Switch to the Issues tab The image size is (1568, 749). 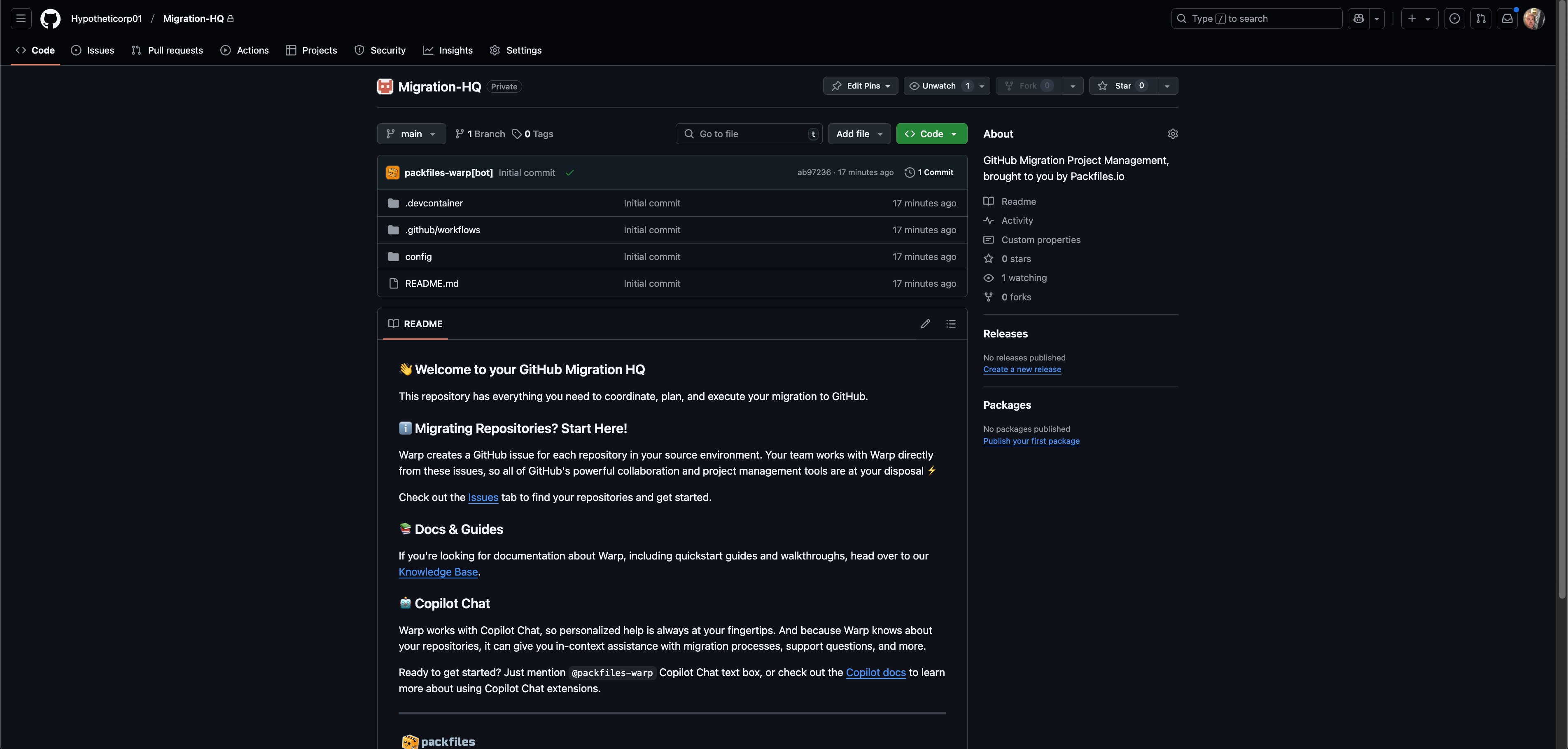(93, 51)
